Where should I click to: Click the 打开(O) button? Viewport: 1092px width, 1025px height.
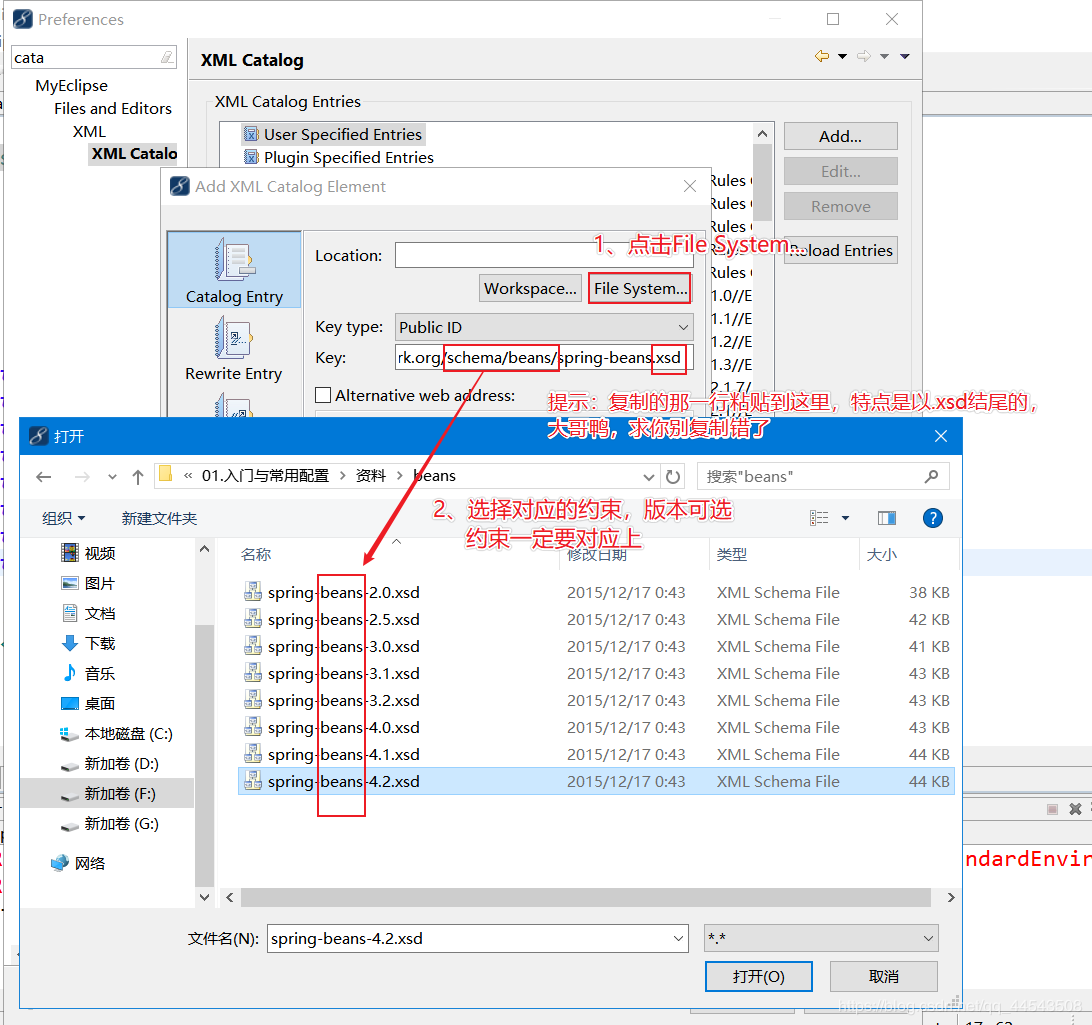tap(758, 976)
